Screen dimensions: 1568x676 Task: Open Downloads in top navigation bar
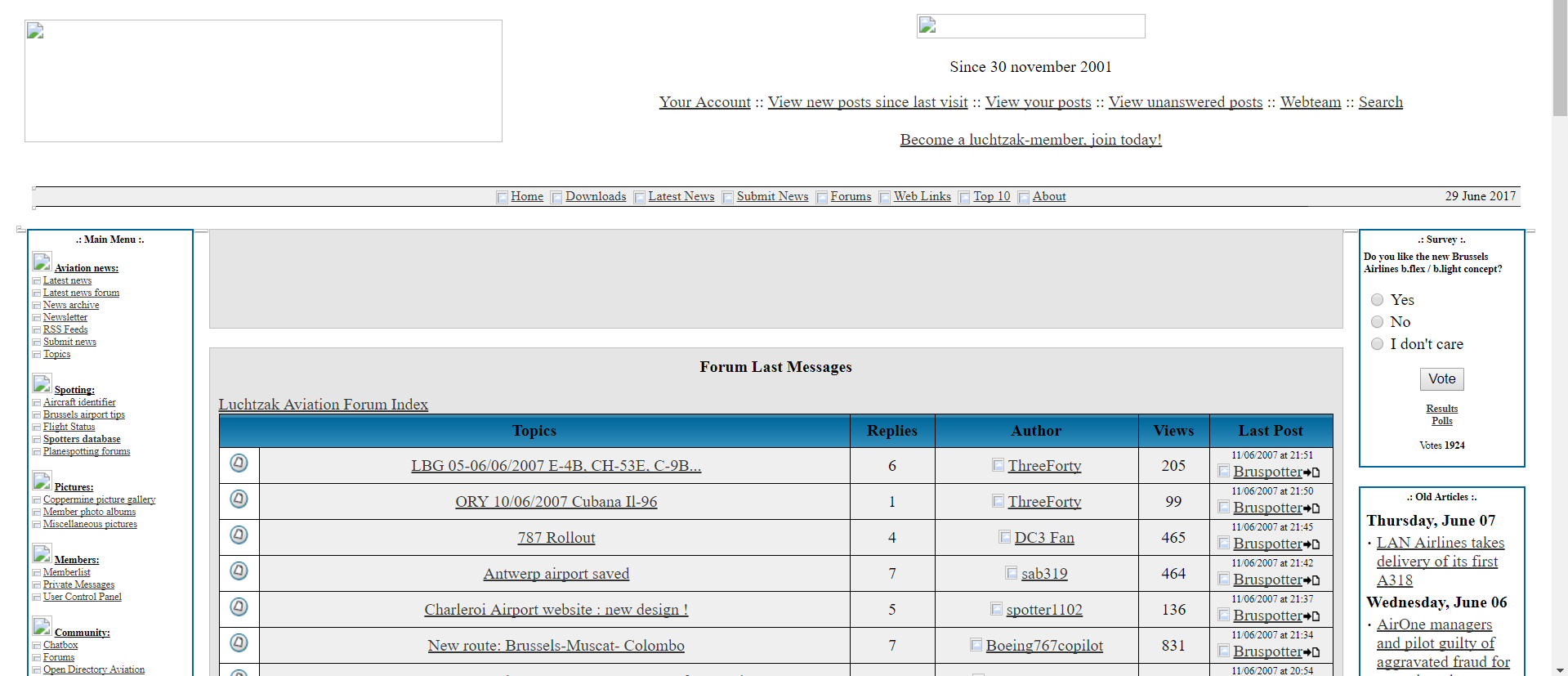pyautogui.click(x=596, y=196)
